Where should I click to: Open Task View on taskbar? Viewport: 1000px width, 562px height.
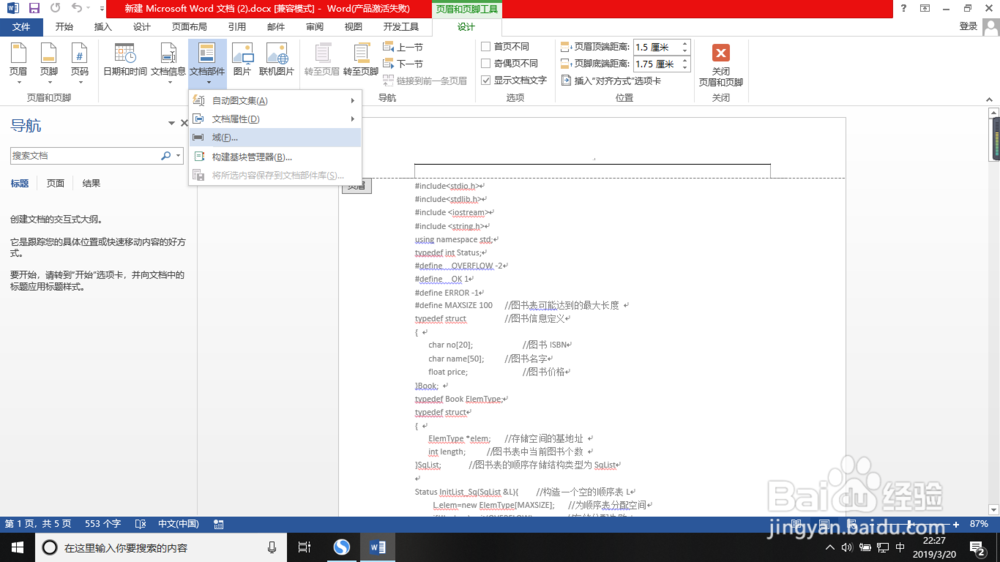pyautogui.click(x=304, y=547)
